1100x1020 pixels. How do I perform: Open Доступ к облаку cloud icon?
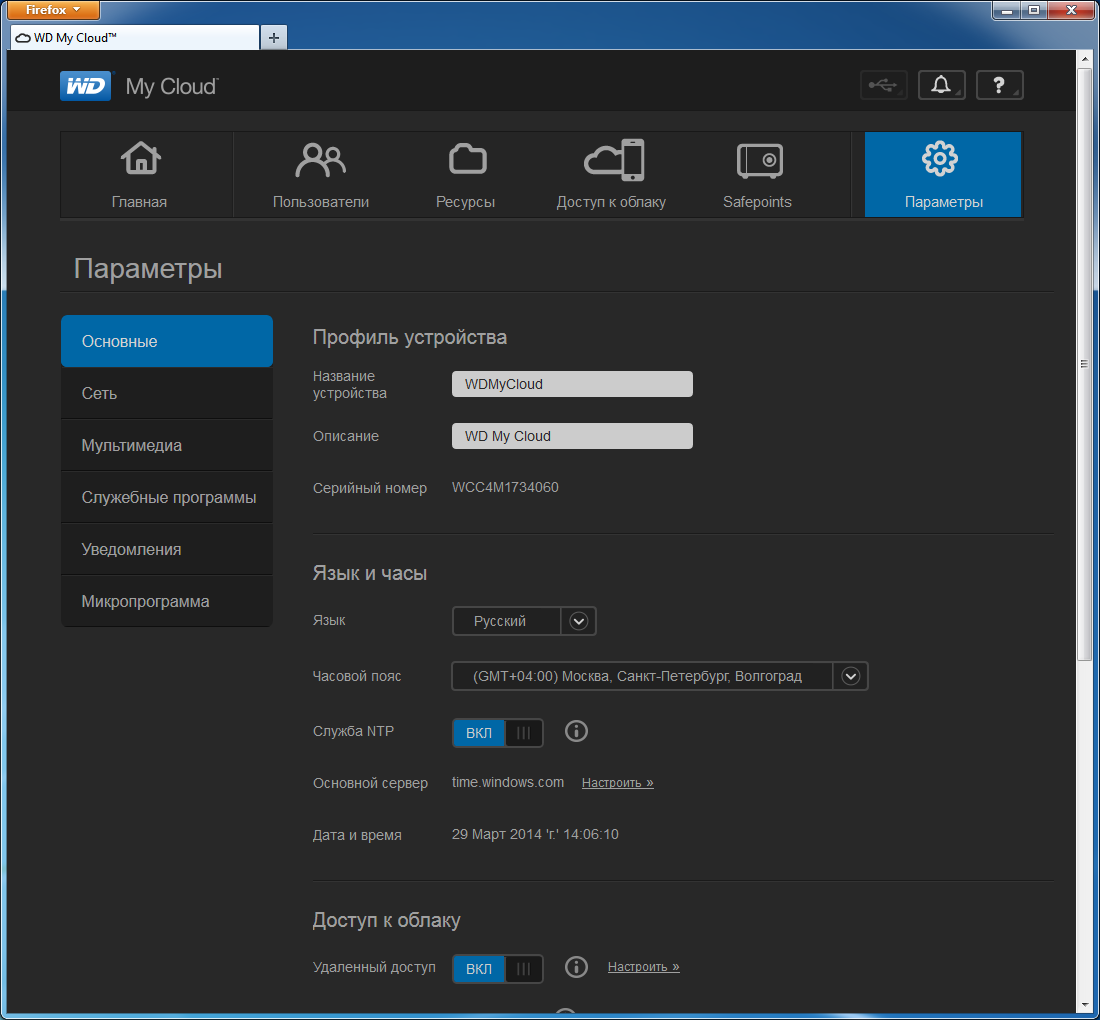click(x=612, y=160)
